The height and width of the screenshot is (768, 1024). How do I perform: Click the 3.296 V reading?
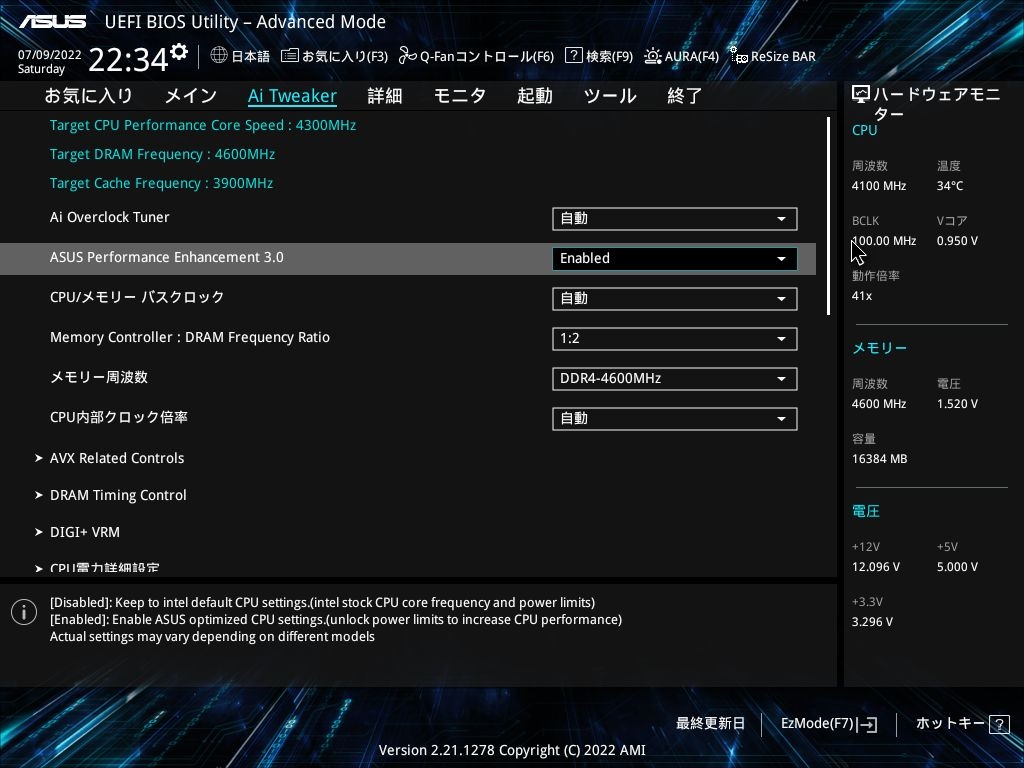[x=872, y=622]
